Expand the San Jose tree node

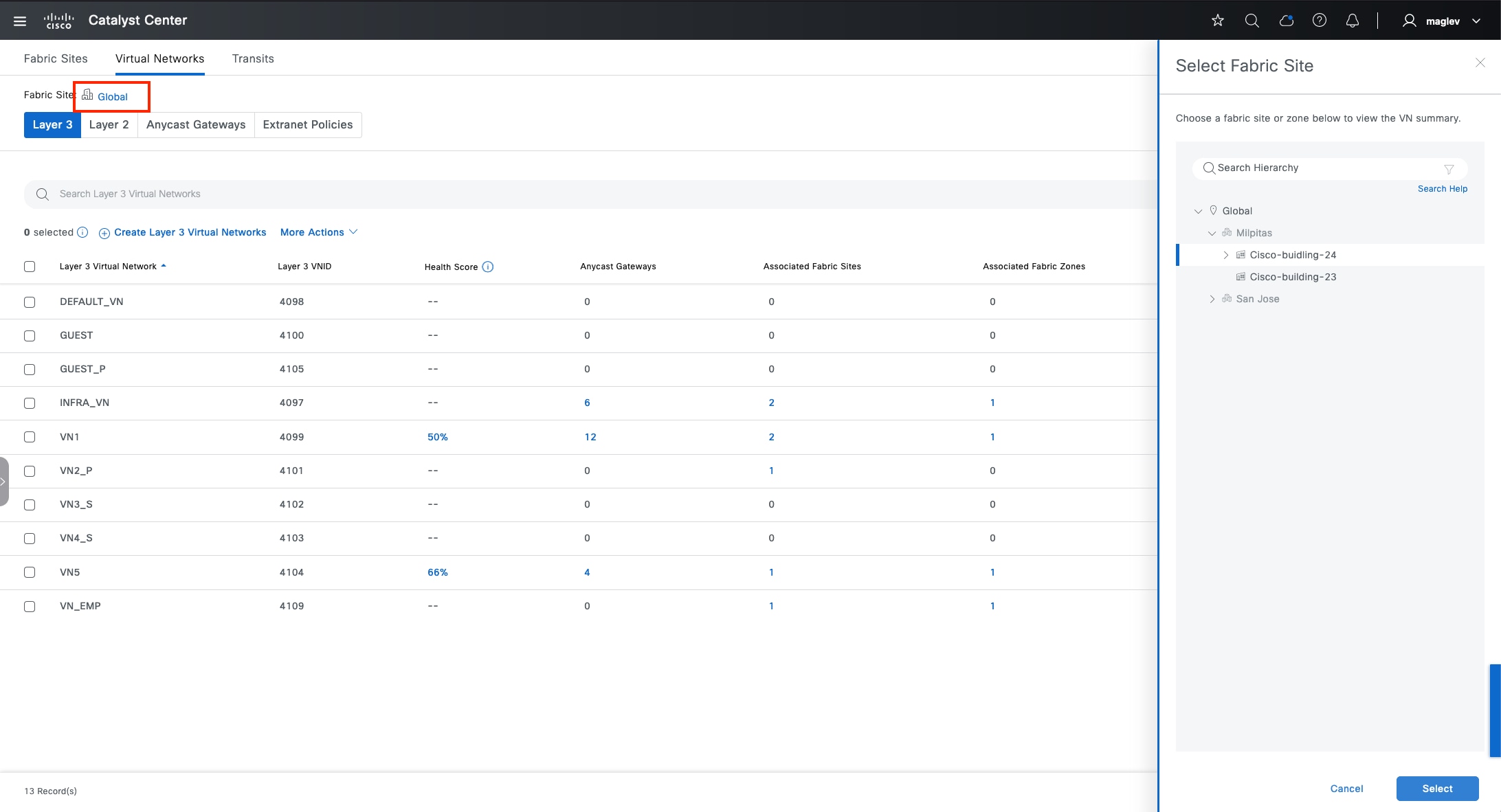[1212, 299]
